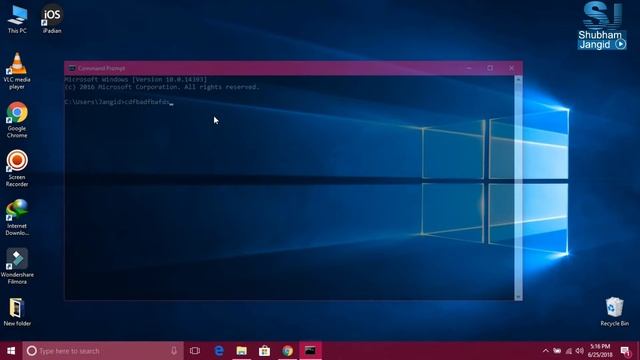
Task: Open Command Prompt window system menu icon
Action: click(x=72, y=68)
